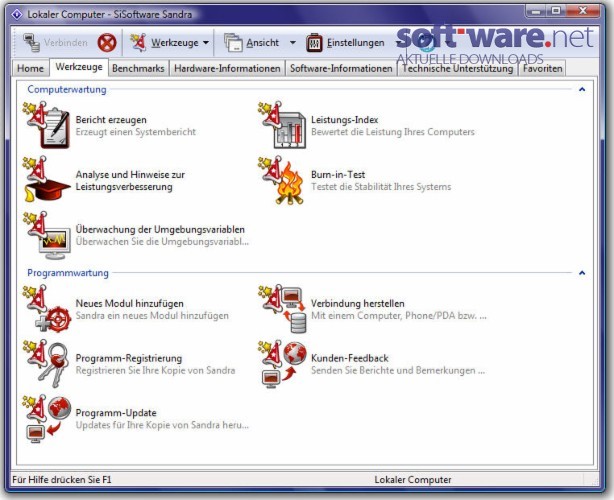Screen dimensions: 614x500
Task: Select the Werkzeuge tab
Action: [79, 67]
